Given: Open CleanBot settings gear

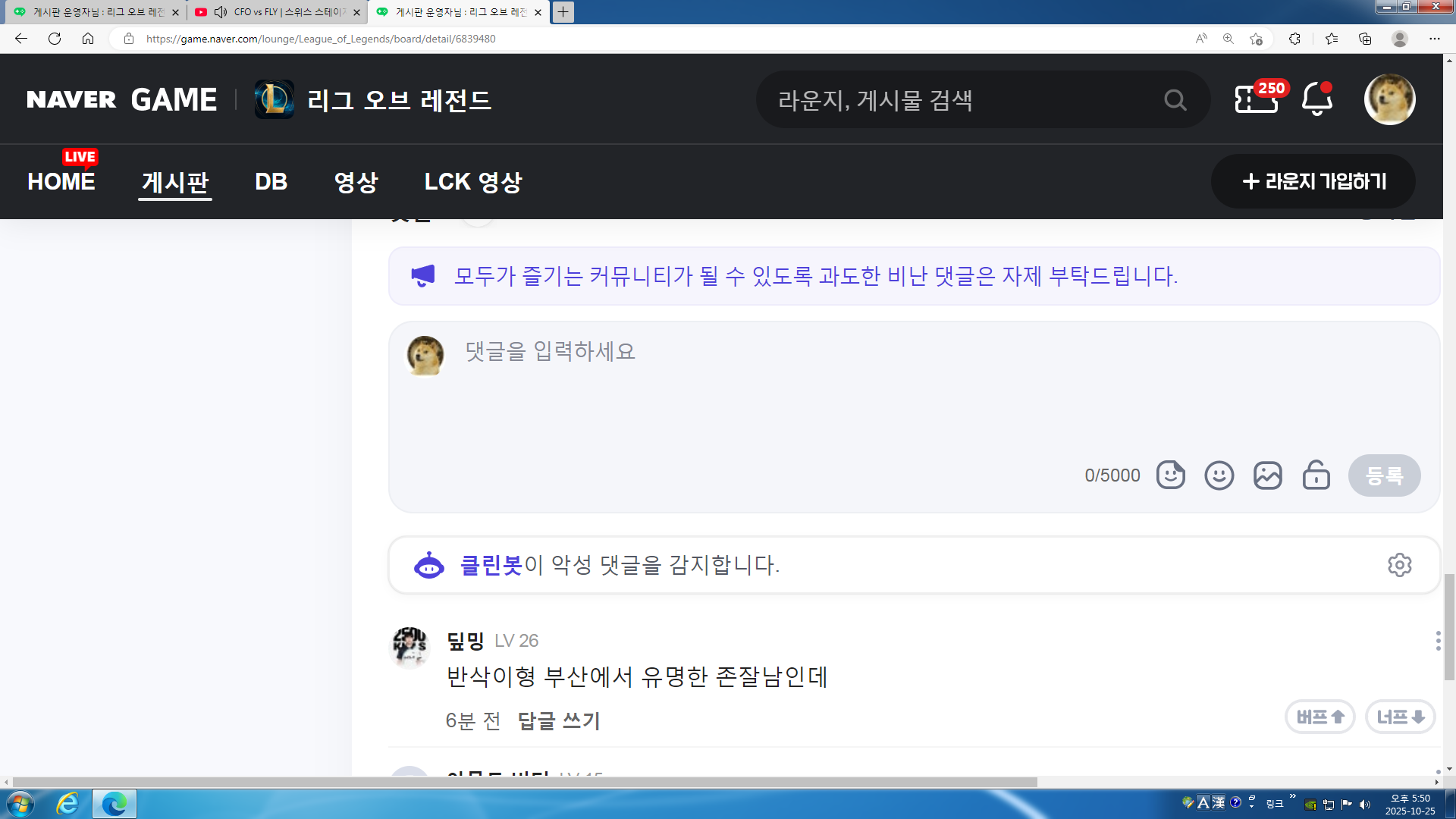Looking at the screenshot, I should point(1399,565).
